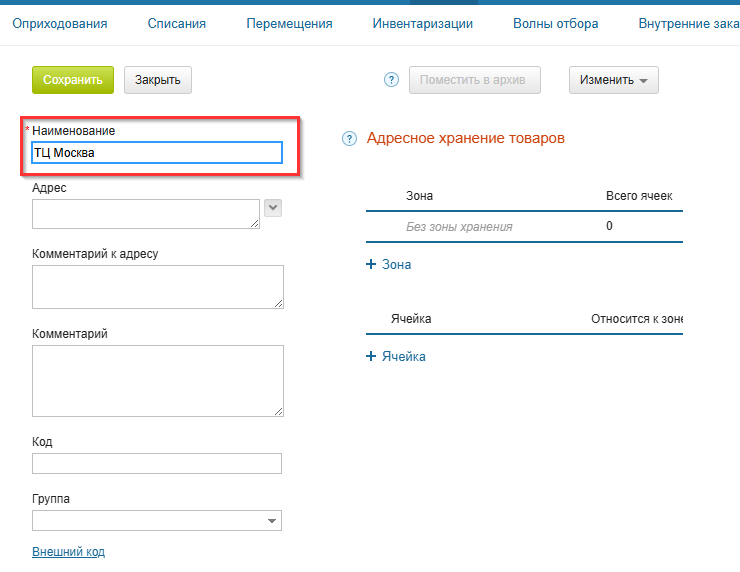Viewport: 740px width, 572px height.
Task: Click inside the Код input field
Action: point(157,463)
